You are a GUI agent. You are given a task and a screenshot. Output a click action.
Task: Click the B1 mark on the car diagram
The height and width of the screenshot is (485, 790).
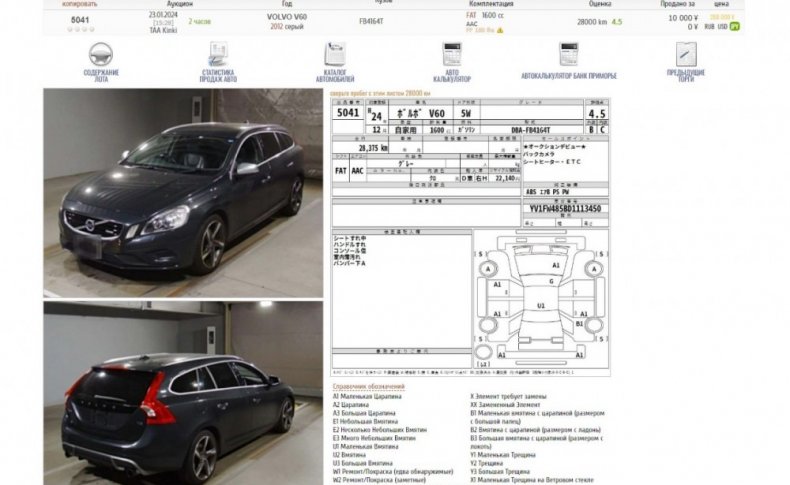click(579, 324)
